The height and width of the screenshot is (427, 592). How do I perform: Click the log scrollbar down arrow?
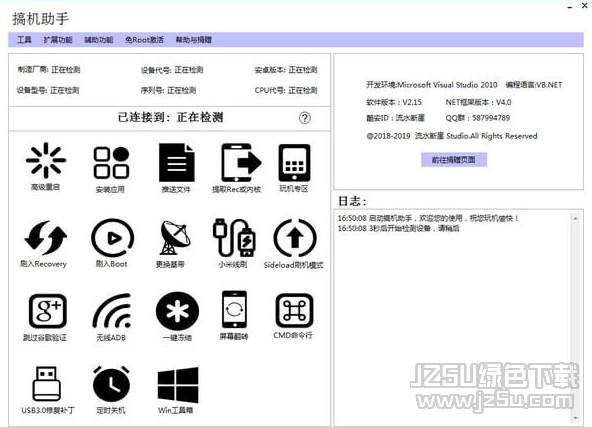(575, 418)
